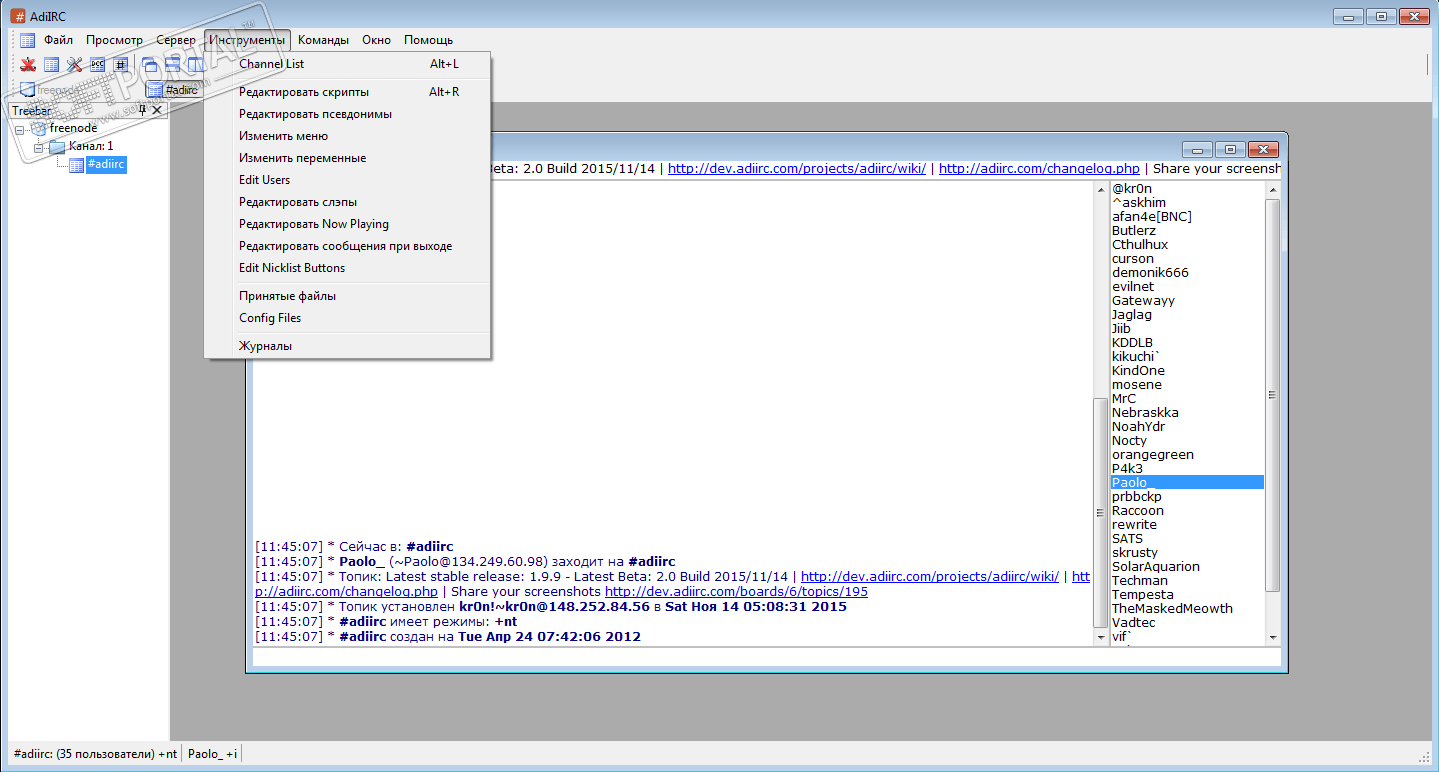Image resolution: width=1439 pixels, height=772 pixels.
Task: Select orangegreen in the nicklist
Action: [x=1153, y=454]
